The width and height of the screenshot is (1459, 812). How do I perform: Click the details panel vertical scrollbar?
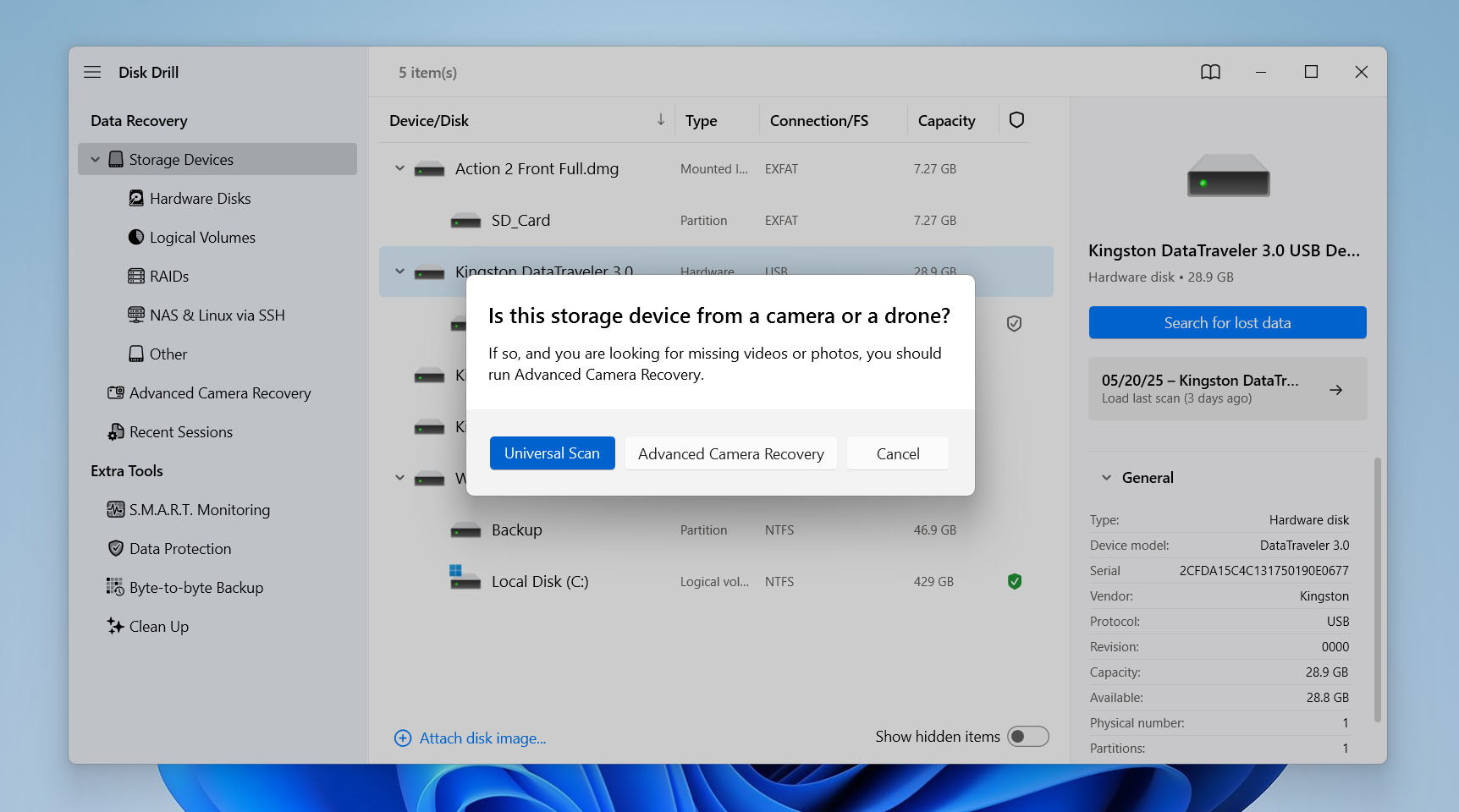tap(1377, 590)
